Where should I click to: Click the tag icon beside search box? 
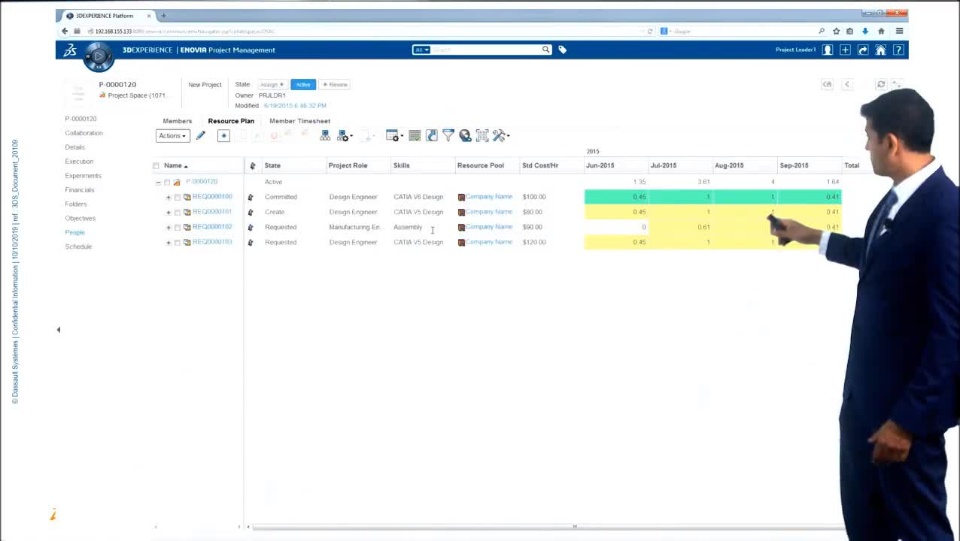pos(562,50)
